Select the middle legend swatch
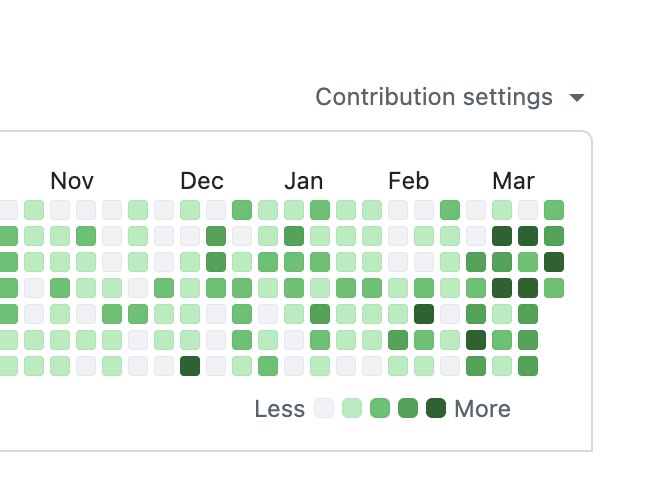Screen dimensions: 646x498 tap(380, 408)
